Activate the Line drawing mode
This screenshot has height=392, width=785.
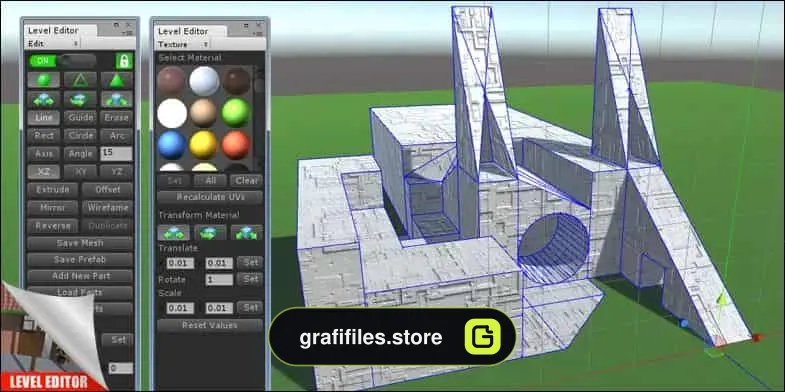pos(44,118)
